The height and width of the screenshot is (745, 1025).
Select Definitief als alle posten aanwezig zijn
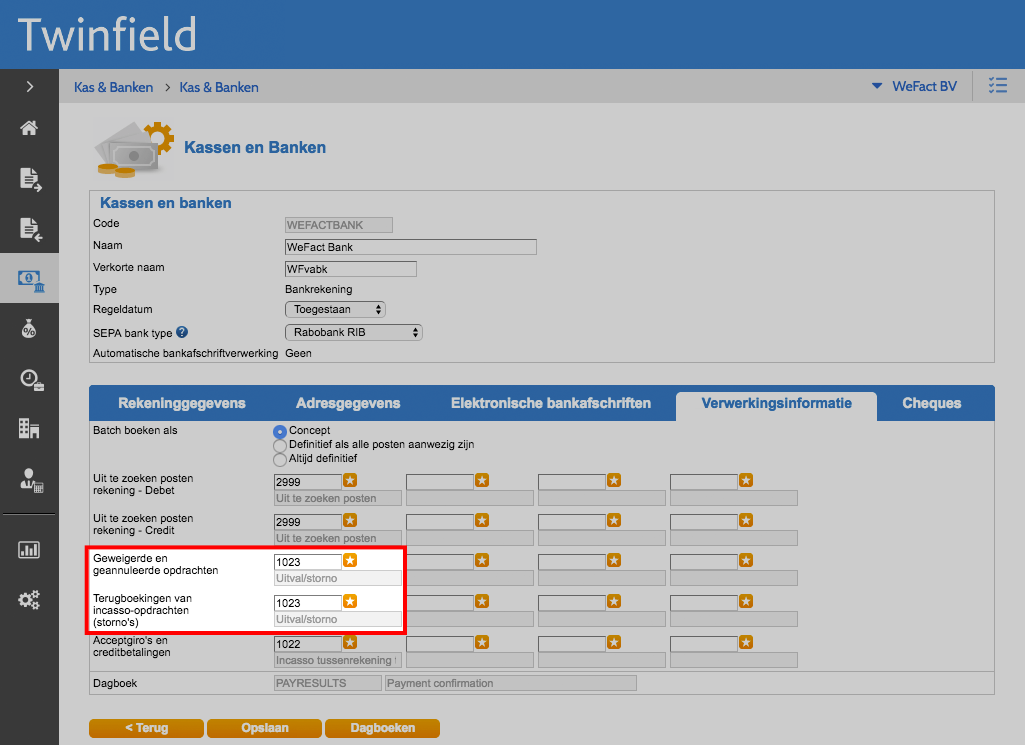point(280,445)
